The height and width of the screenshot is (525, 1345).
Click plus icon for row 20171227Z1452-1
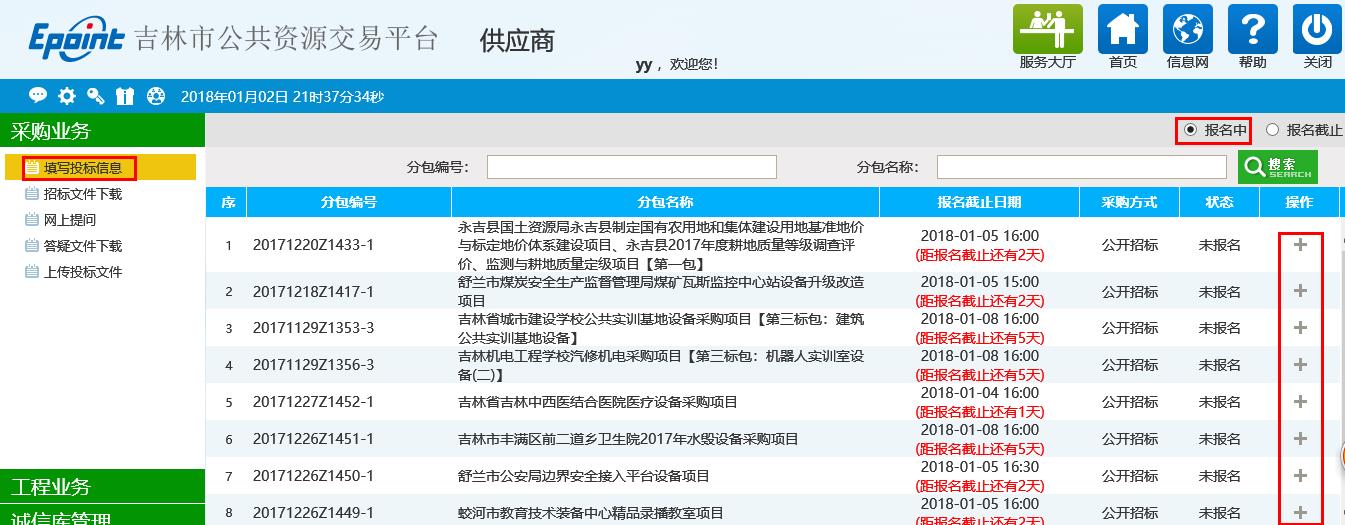[x=1300, y=402]
